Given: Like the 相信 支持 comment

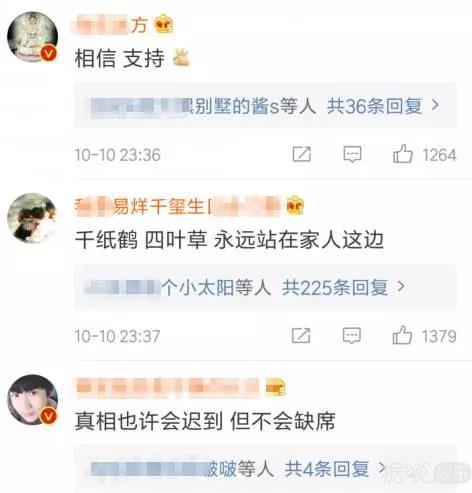Looking at the screenshot, I should (x=403, y=154).
